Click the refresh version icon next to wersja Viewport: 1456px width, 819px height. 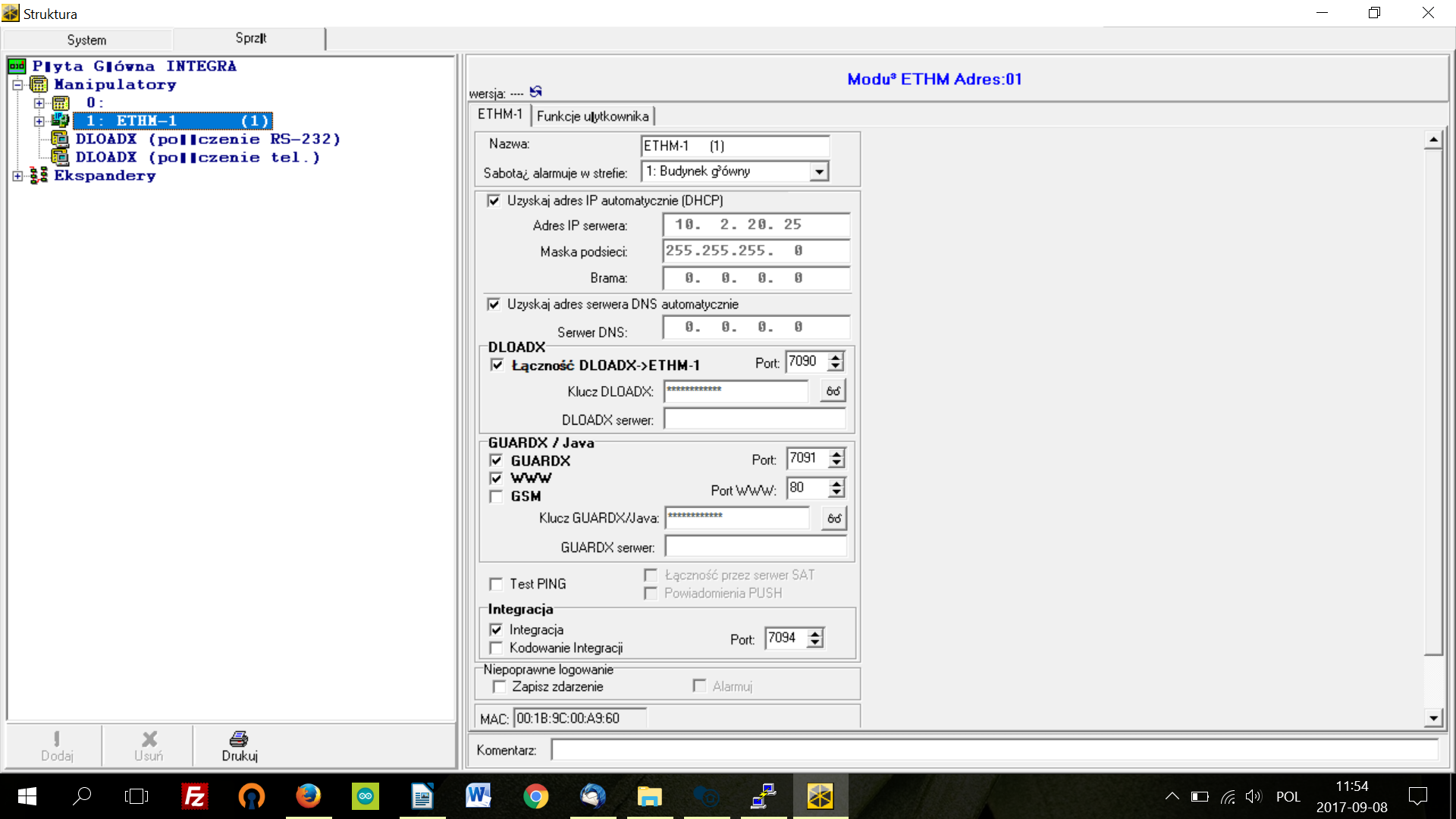[x=535, y=92]
